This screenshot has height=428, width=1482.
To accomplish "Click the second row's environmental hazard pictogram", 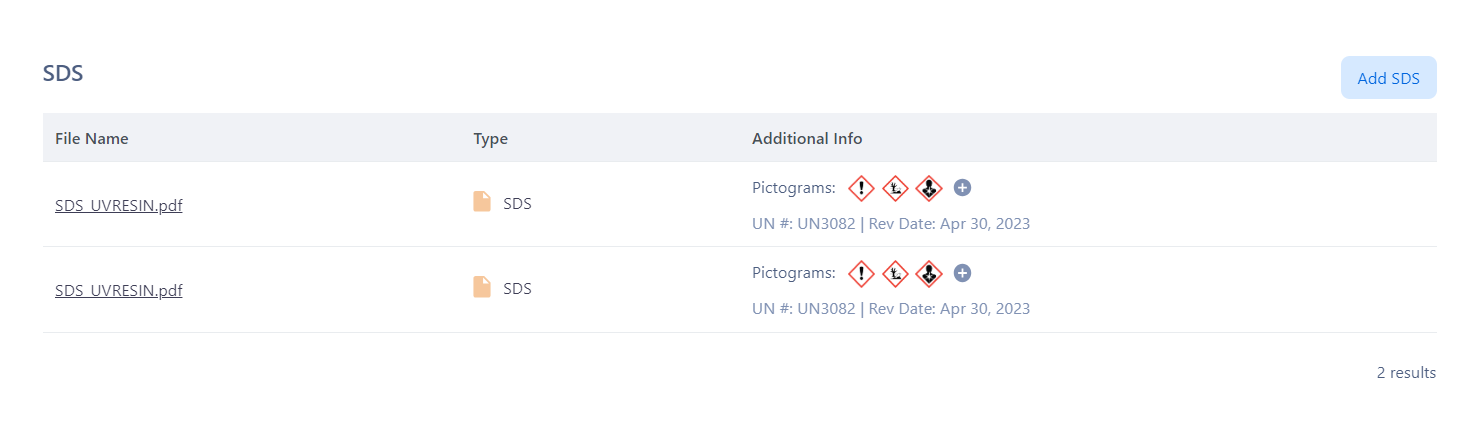I will point(895,273).
